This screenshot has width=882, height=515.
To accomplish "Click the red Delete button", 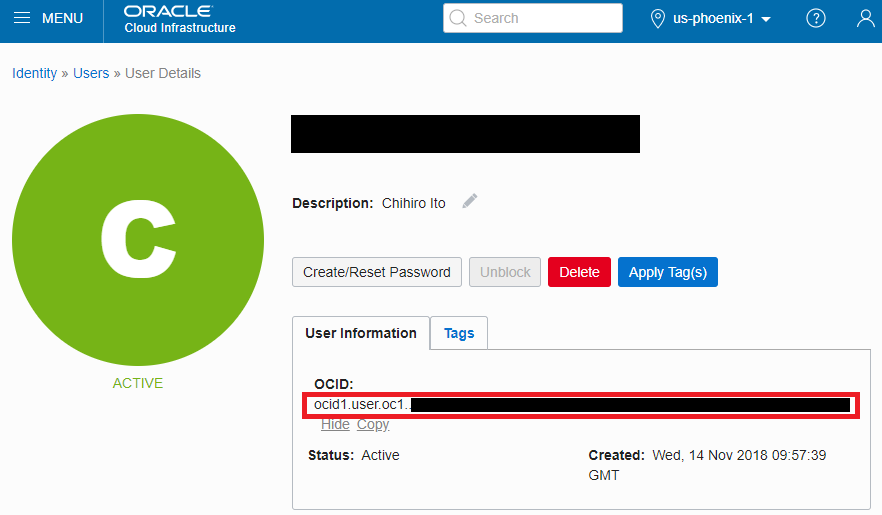I will 579,272.
